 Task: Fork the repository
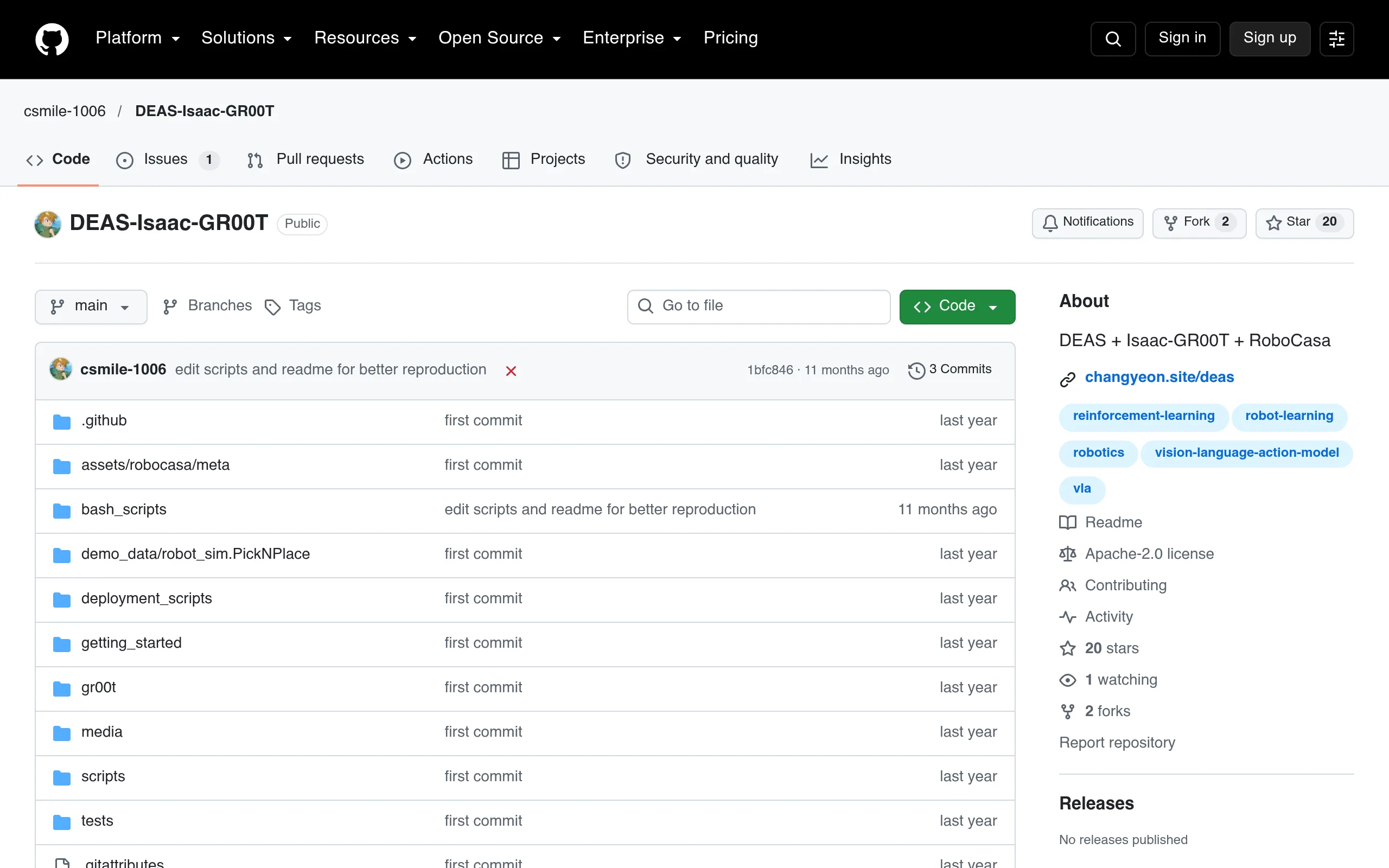(1199, 223)
